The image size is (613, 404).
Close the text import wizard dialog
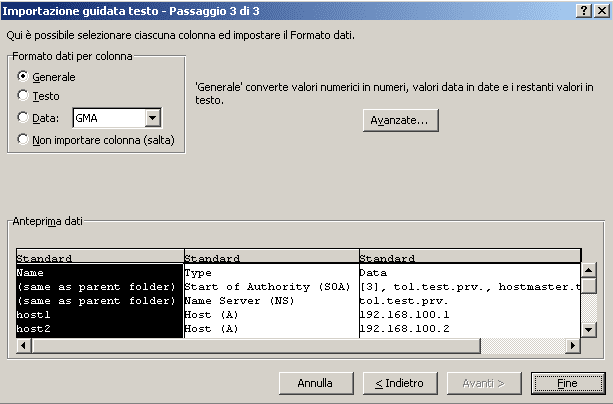(x=602, y=11)
